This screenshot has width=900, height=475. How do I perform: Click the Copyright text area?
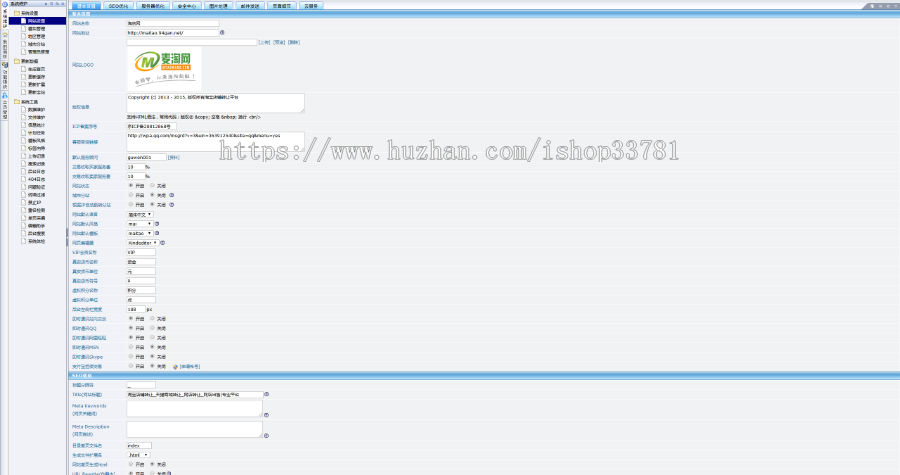point(215,103)
